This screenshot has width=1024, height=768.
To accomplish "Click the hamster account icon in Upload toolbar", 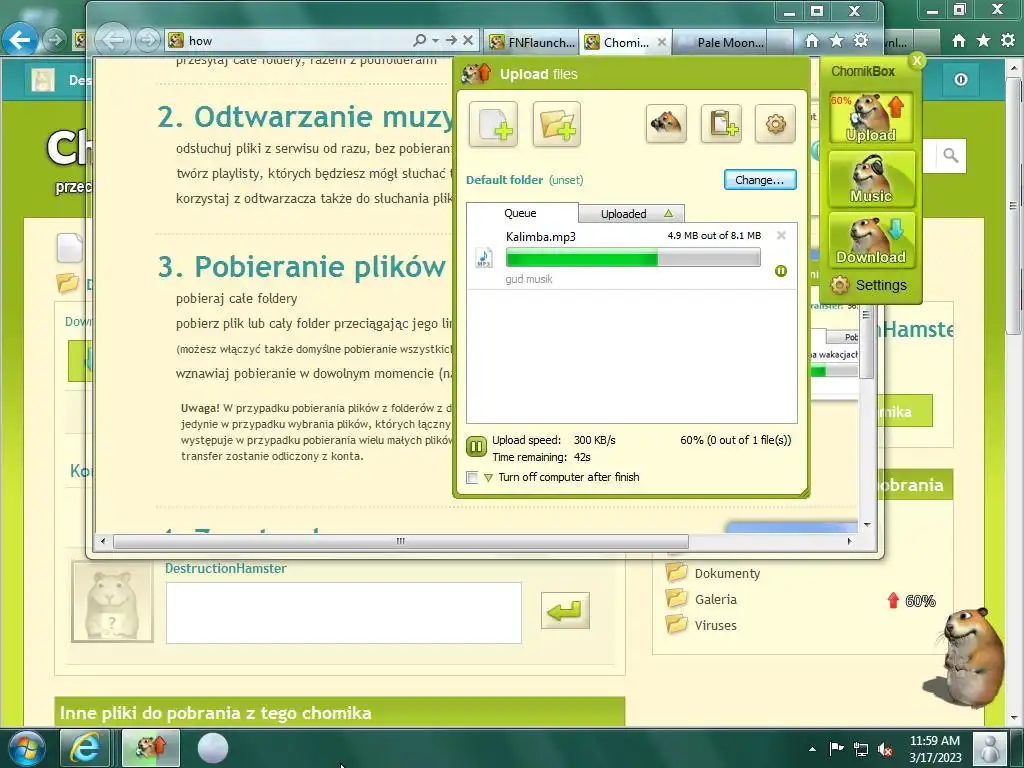I will coord(665,123).
